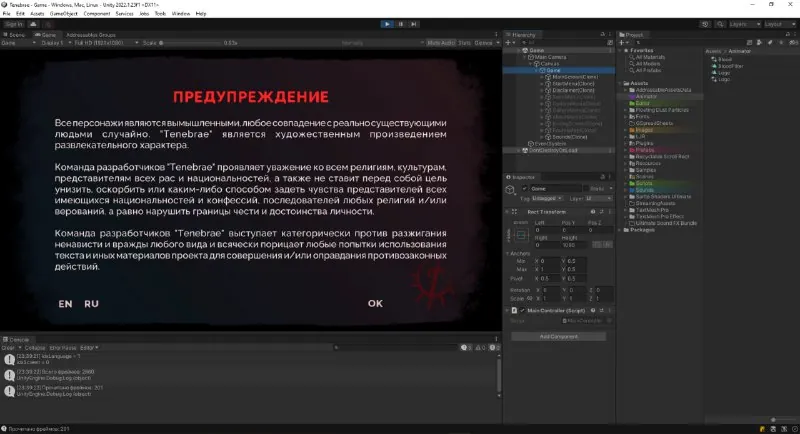Viewport: 800px width, 434px height.
Task: Click the Sign in button
Action: click(x=14, y=24)
